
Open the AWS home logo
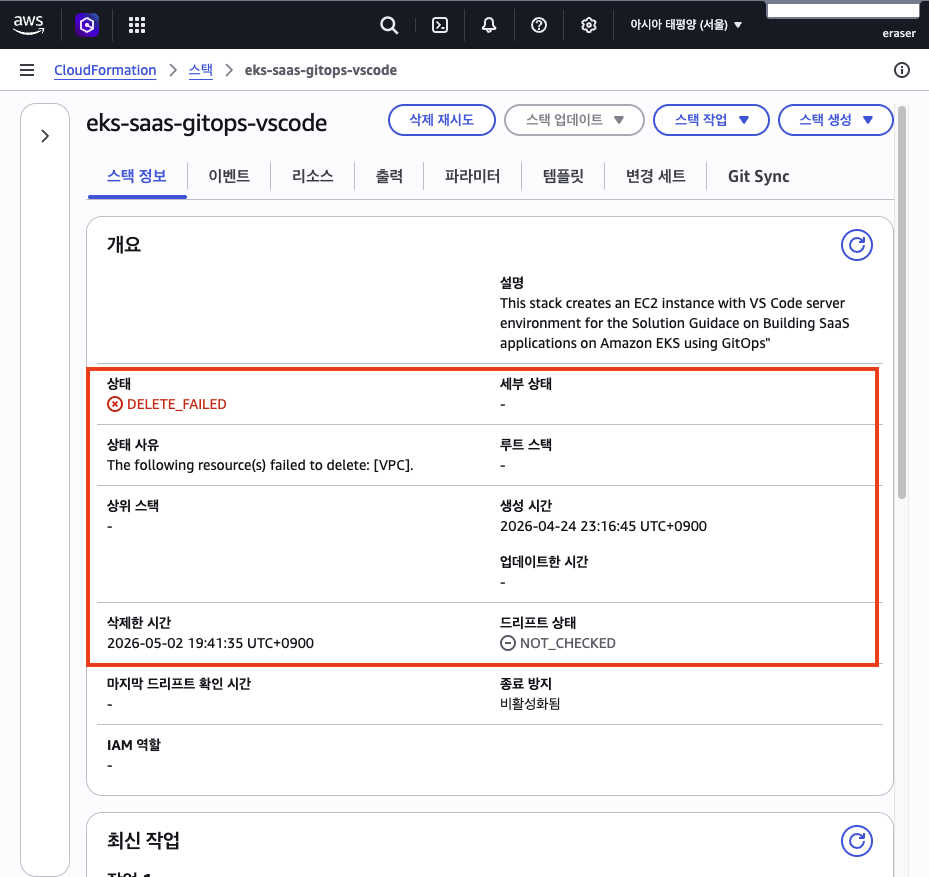[x=28, y=24]
